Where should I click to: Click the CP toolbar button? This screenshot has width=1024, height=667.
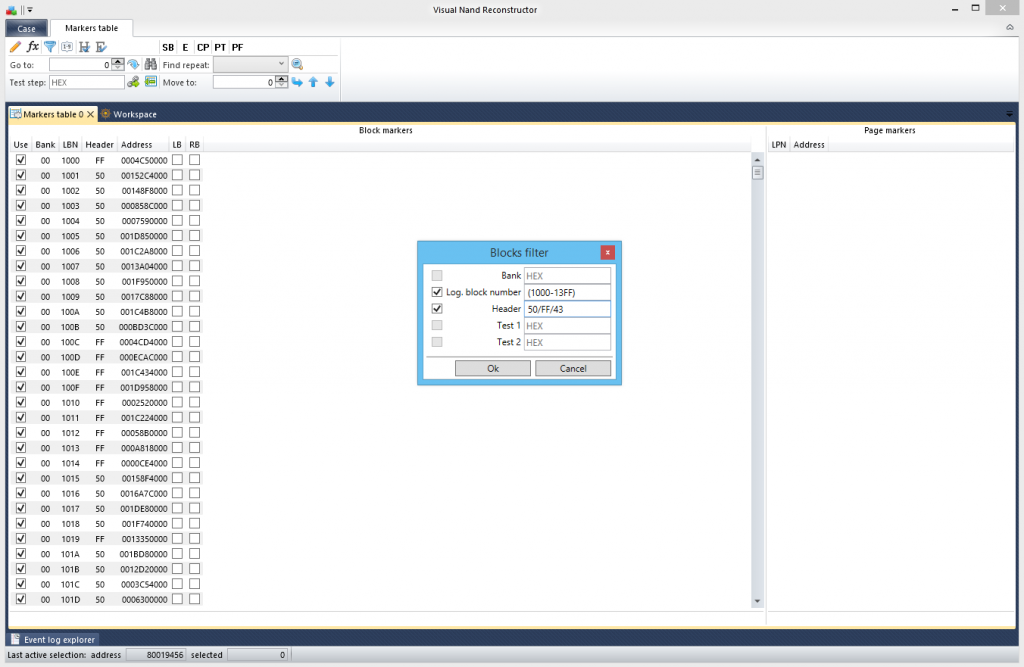tap(203, 48)
